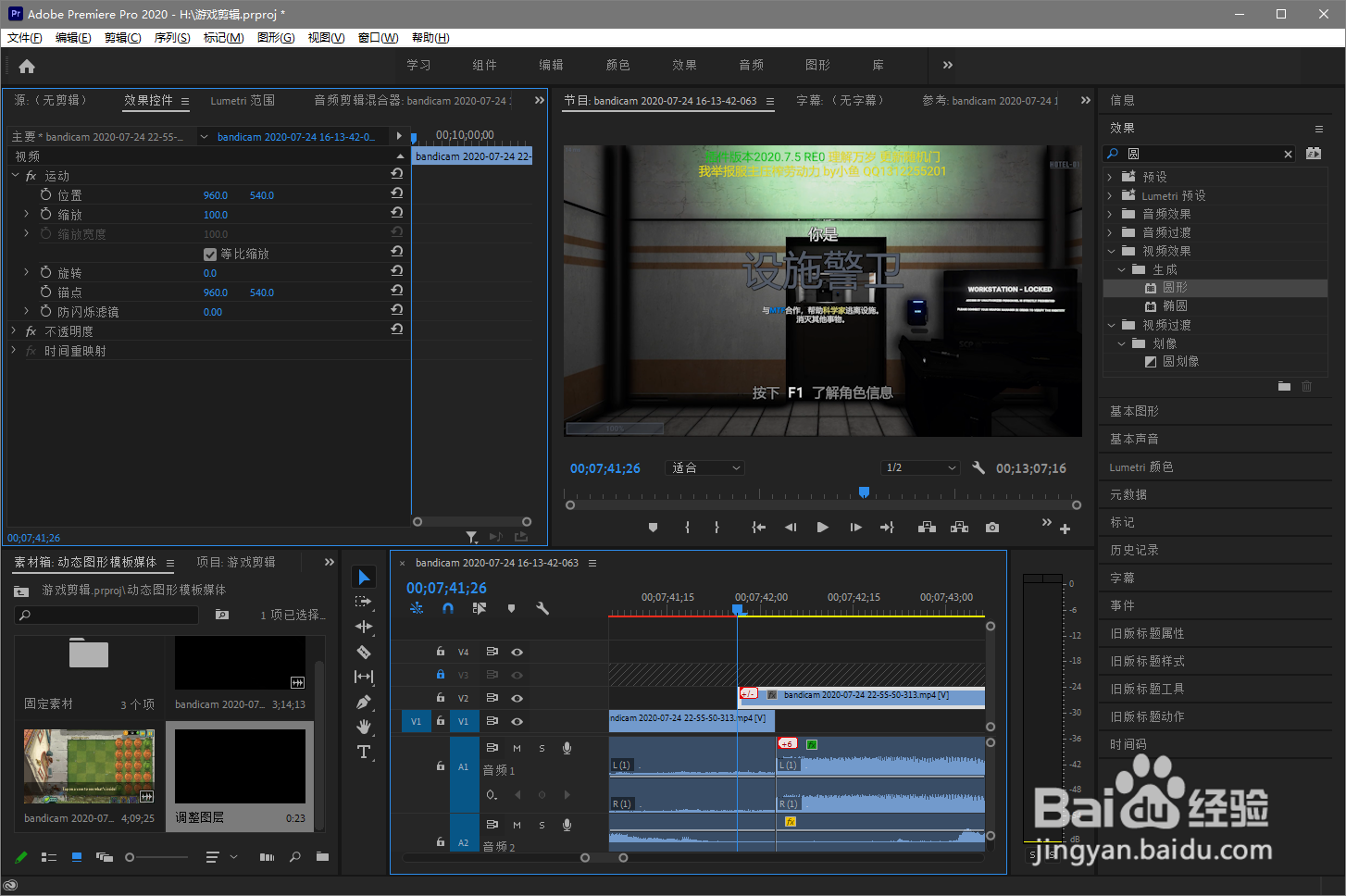The image size is (1346, 896).
Task: Expand the 时间重映射 effect
Action: click(14, 350)
